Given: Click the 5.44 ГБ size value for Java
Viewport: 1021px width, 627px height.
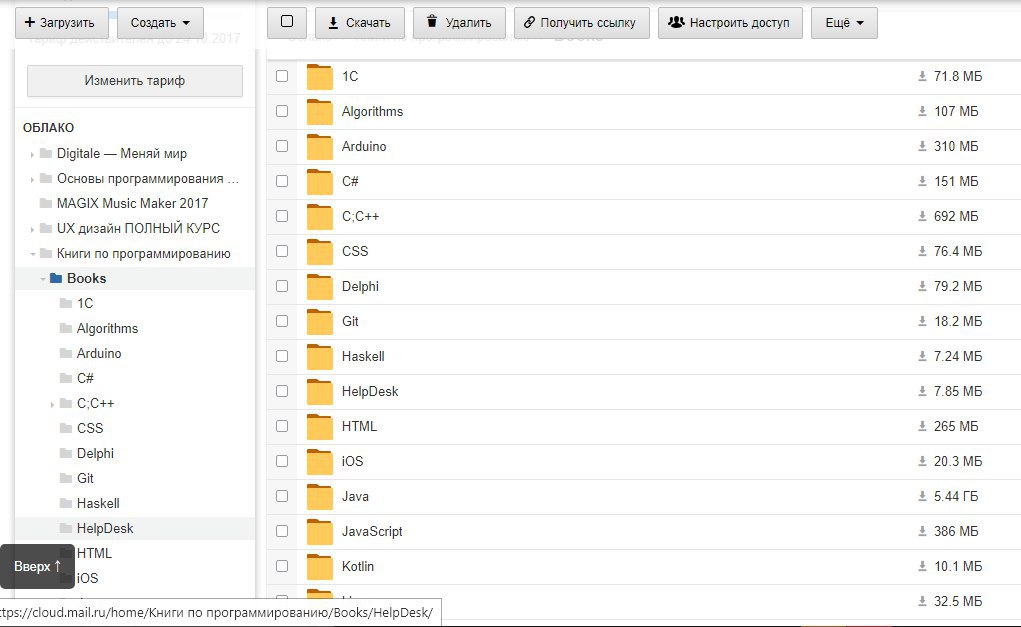Looking at the screenshot, I should pos(956,496).
